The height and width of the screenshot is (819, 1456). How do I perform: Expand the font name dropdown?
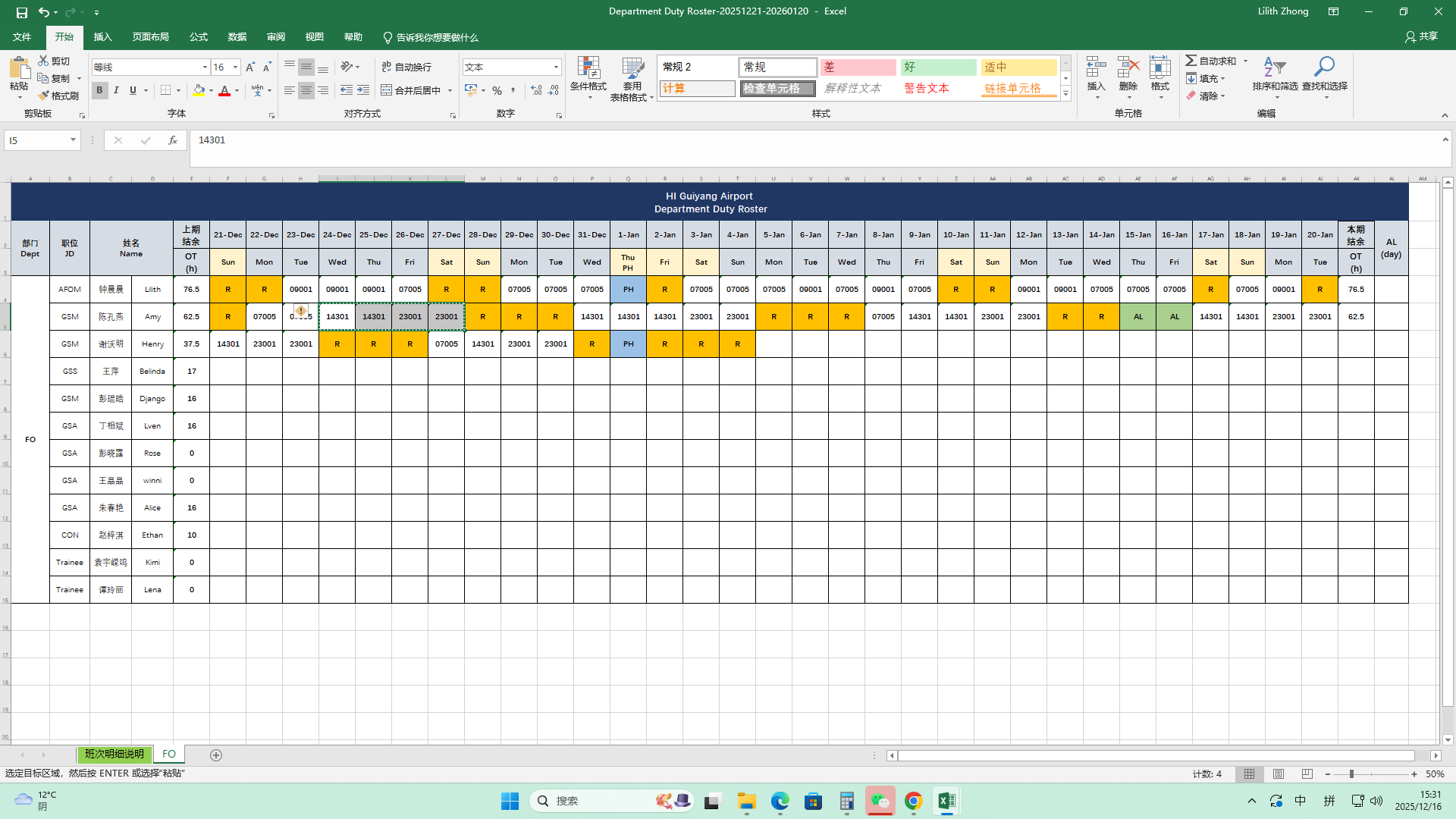[205, 67]
